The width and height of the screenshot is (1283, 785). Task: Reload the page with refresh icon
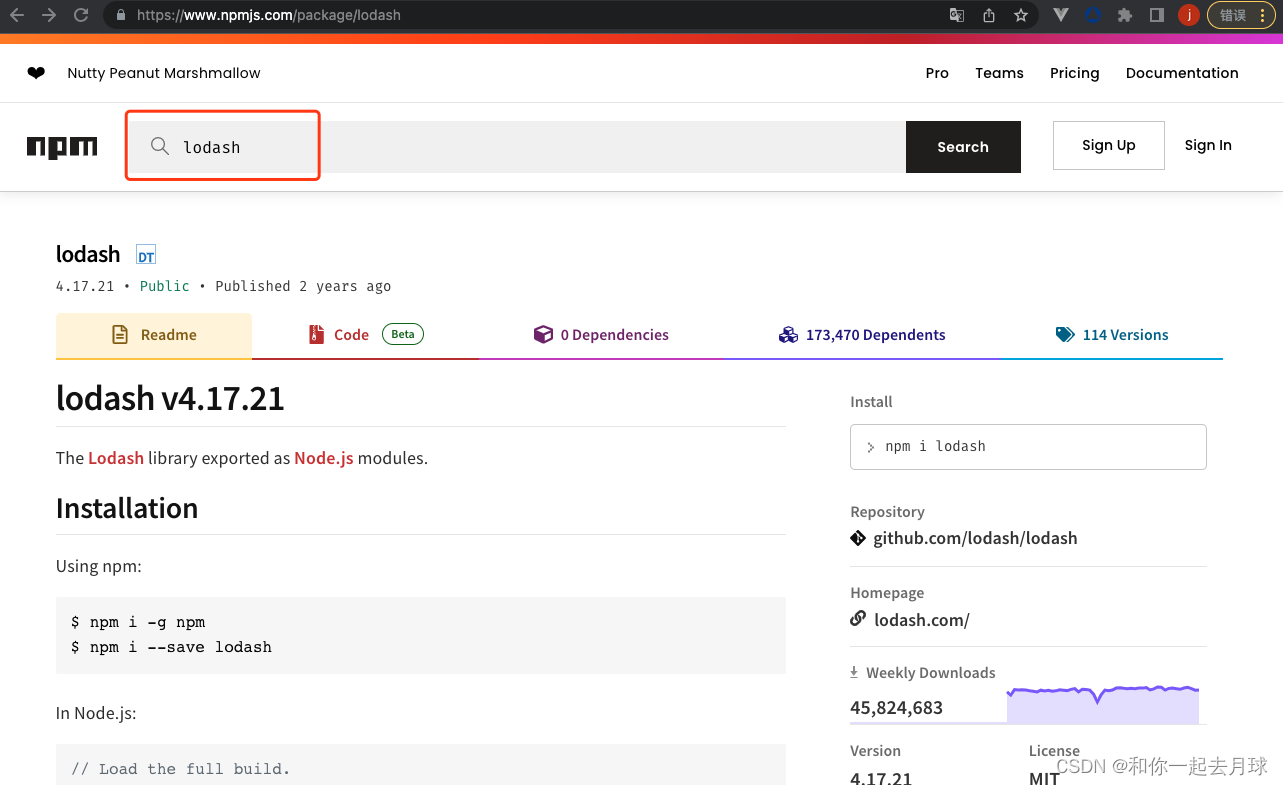81,15
